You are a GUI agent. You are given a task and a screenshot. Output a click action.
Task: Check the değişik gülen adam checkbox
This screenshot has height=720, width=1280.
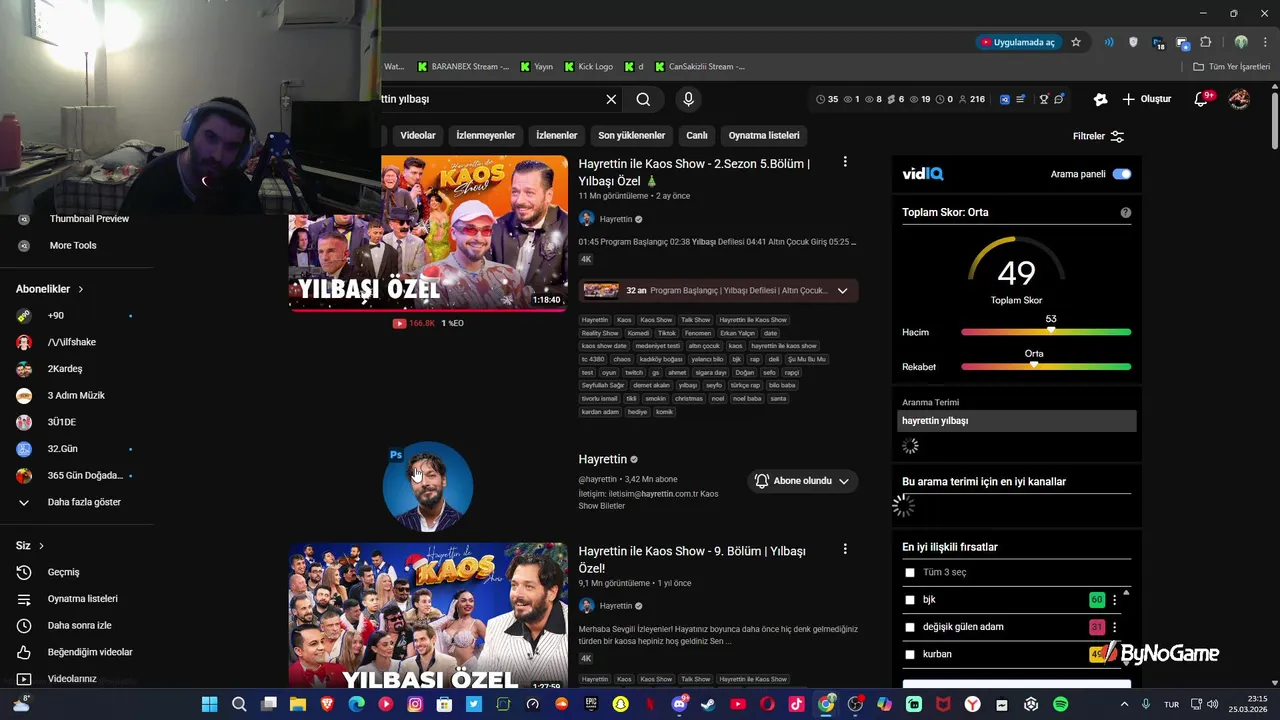pos(910,627)
